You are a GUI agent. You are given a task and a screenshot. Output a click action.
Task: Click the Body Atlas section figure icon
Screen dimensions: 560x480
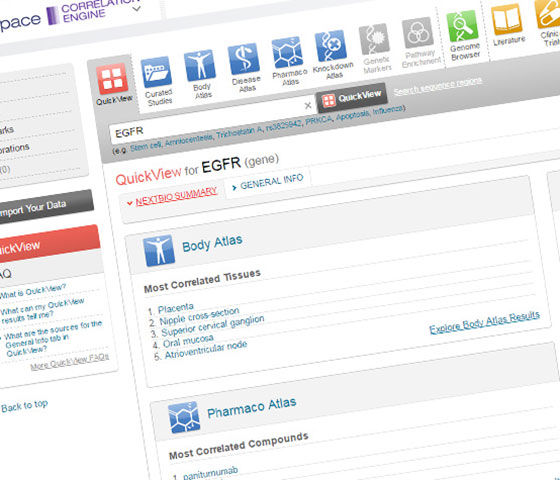coord(159,251)
